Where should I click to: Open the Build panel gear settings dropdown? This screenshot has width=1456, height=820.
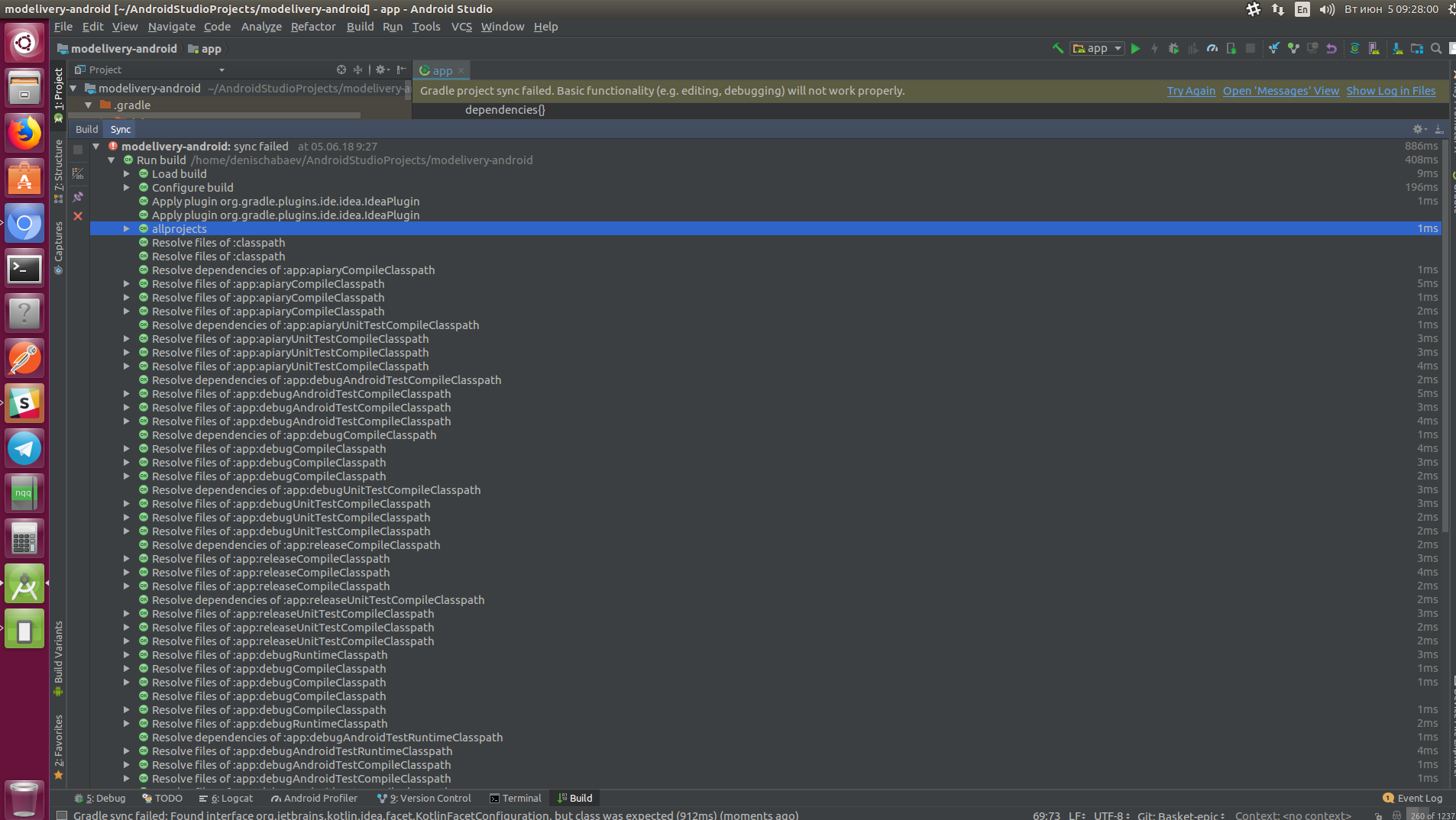click(1419, 129)
